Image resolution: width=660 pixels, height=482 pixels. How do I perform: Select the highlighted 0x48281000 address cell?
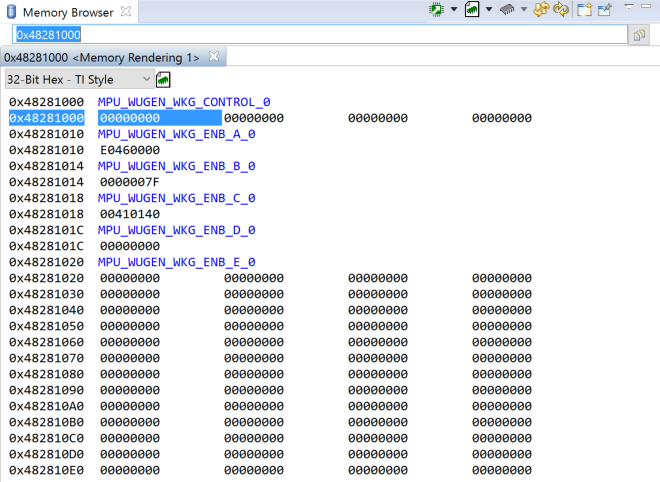(46, 118)
